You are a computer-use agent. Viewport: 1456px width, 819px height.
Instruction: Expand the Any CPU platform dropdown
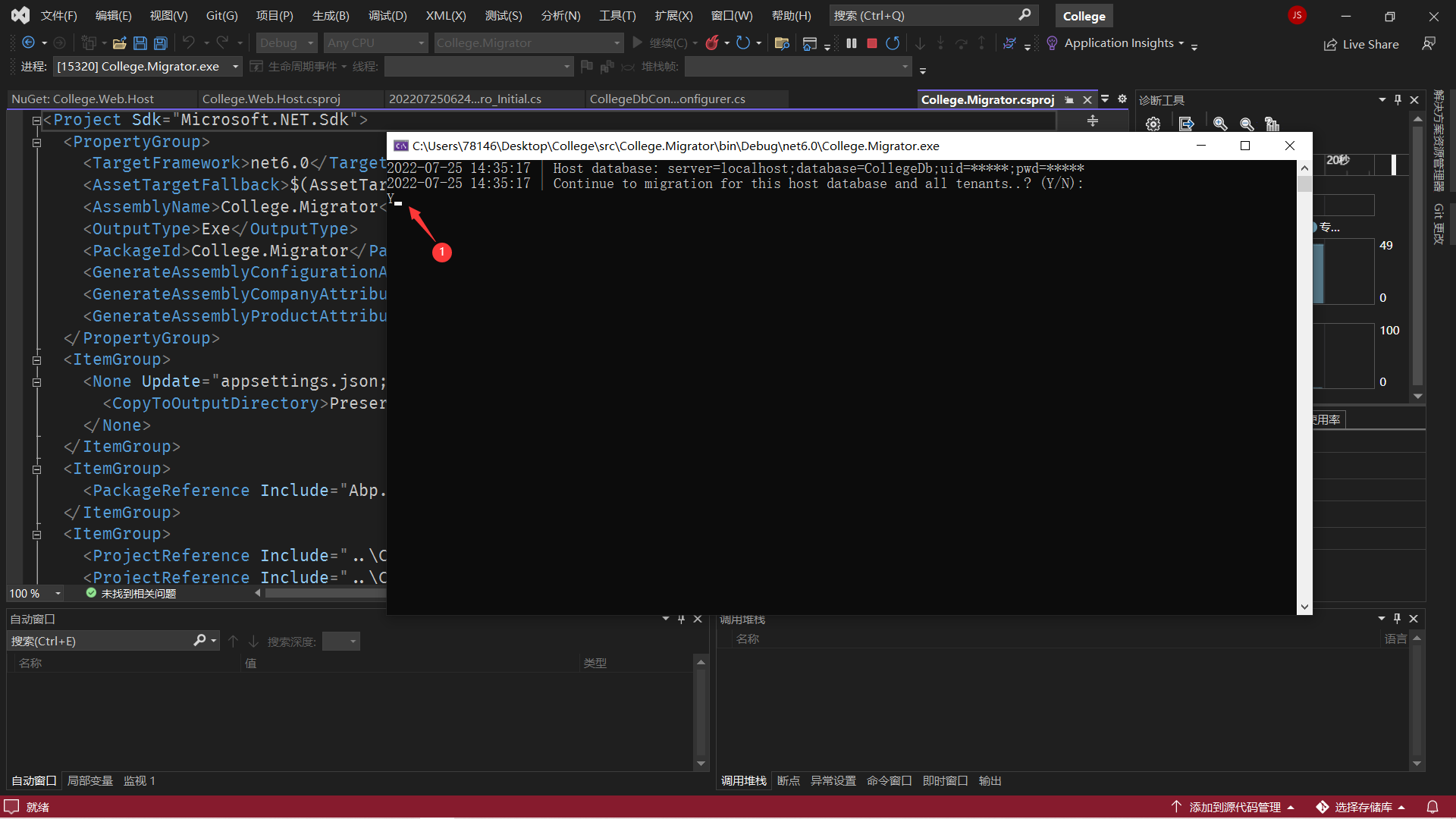[376, 43]
